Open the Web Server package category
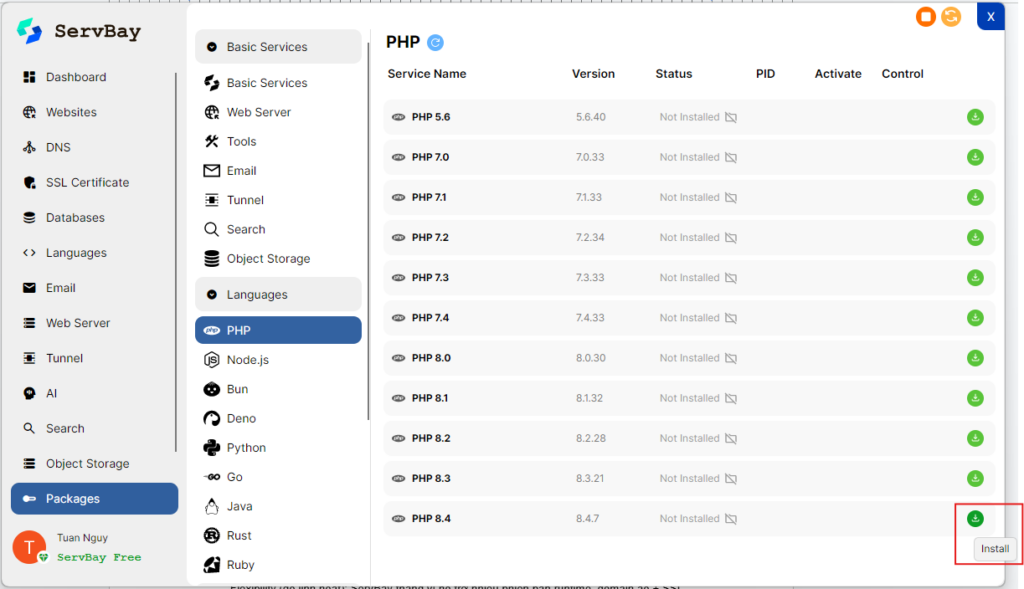This screenshot has height=589, width=1024. tap(258, 112)
